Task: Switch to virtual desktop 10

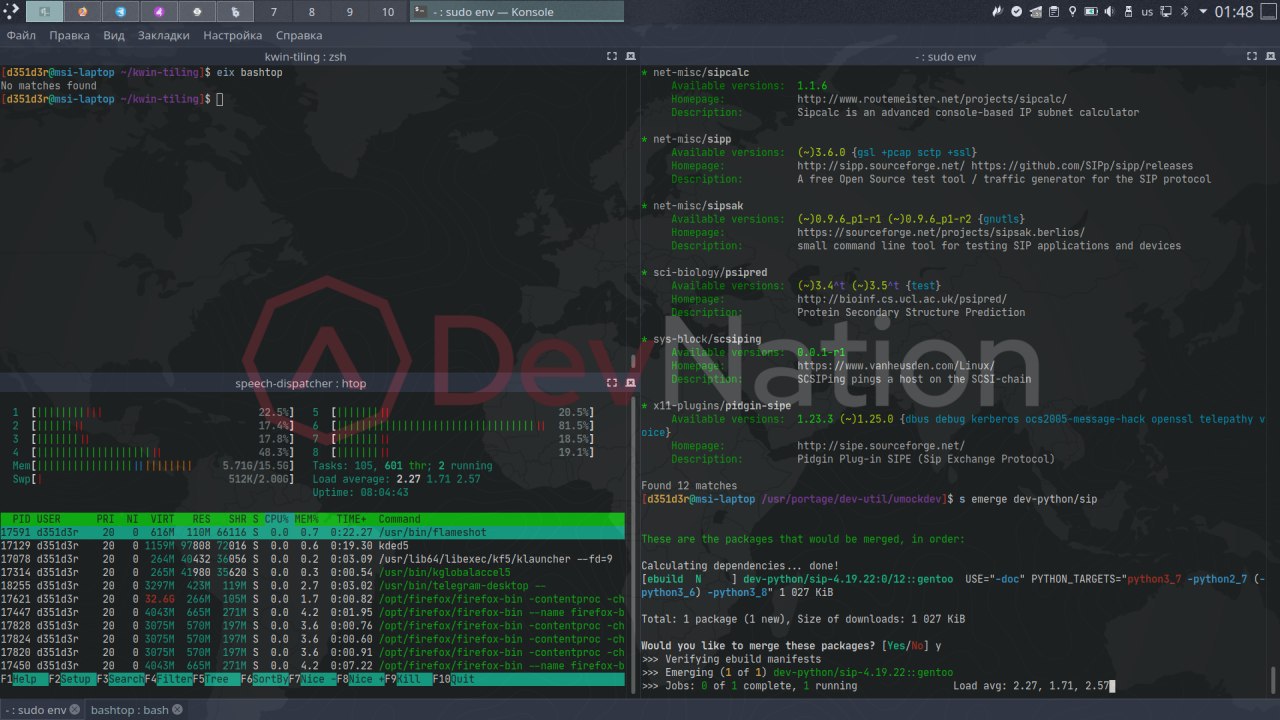Action: click(x=388, y=11)
